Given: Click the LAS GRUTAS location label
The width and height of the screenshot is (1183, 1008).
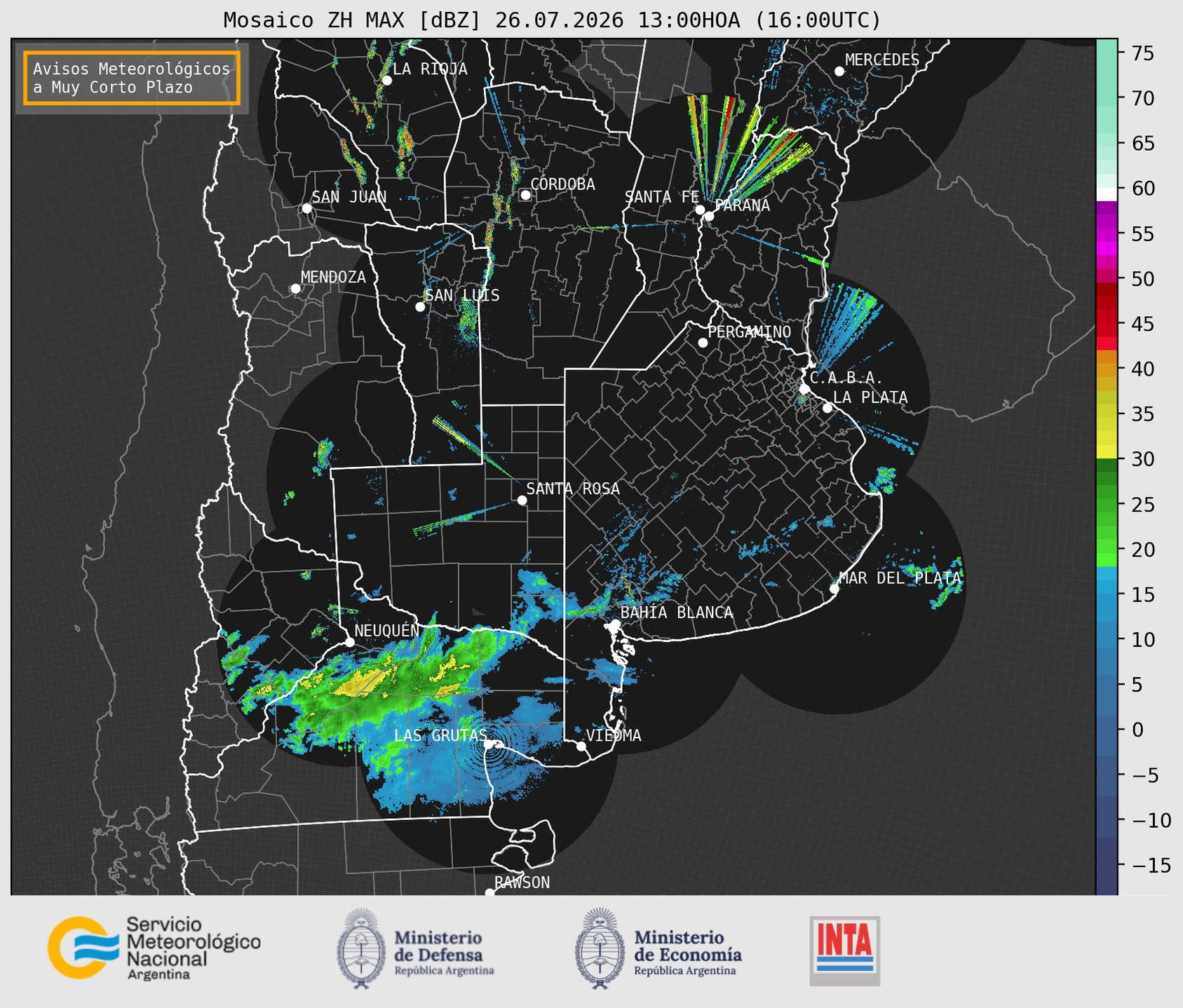Looking at the screenshot, I should tap(440, 735).
